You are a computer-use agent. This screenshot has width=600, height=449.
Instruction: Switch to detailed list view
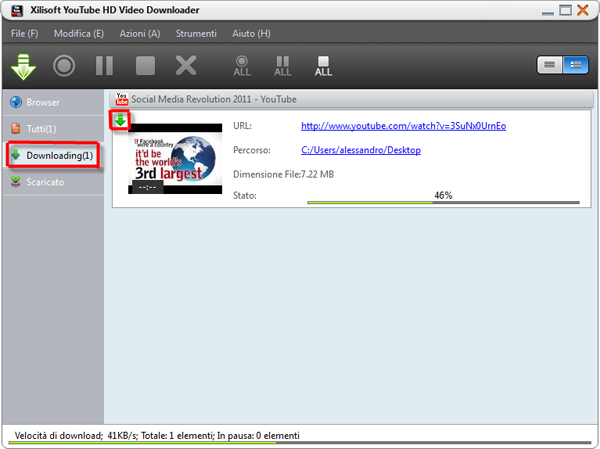(x=575, y=65)
